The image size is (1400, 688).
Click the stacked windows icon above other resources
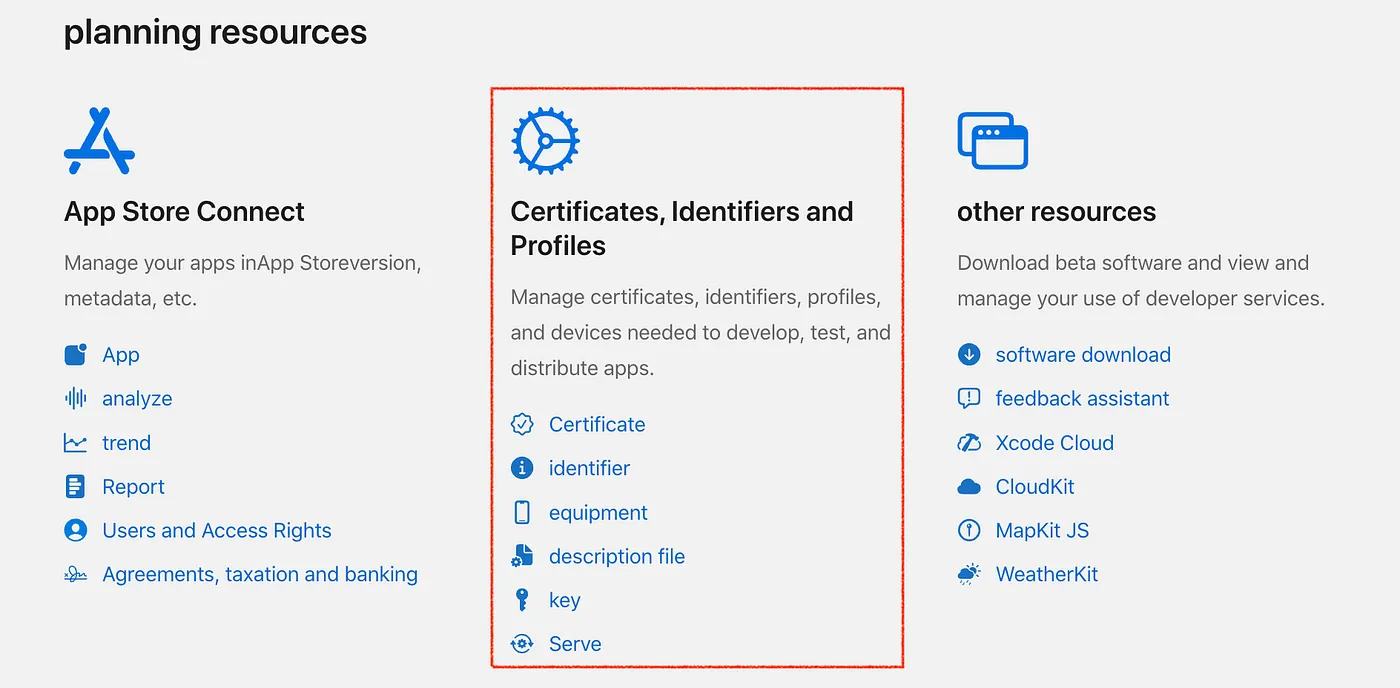(992, 140)
